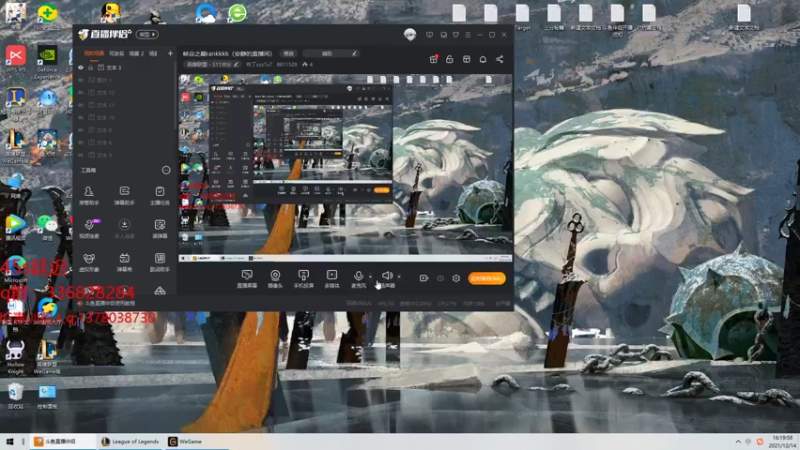
Task: Click the 辅助 field with pencil icon
Action: pos(331,54)
